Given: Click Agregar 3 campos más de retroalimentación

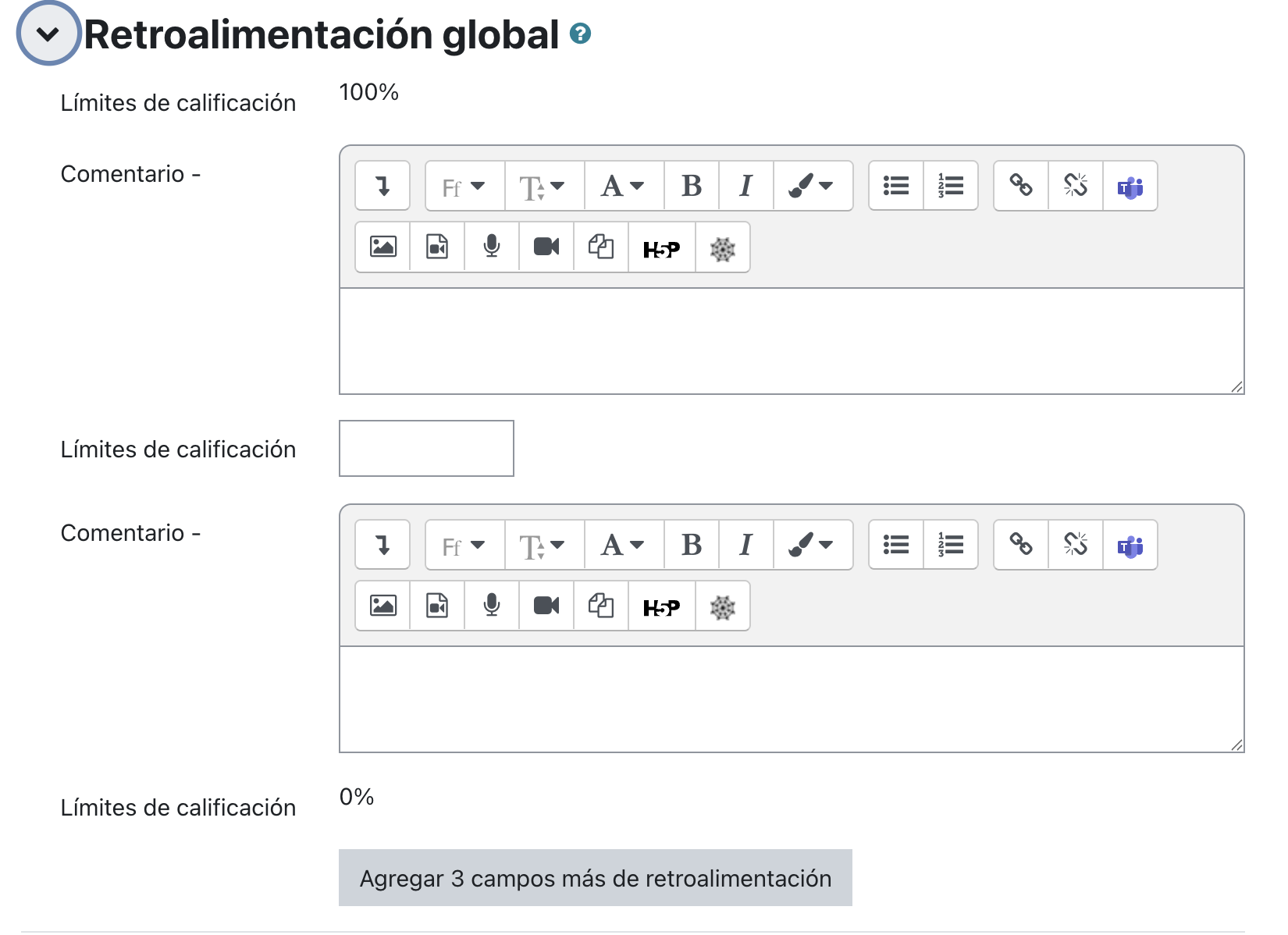Looking at the screenshot, I should click(x=596, y=878).
